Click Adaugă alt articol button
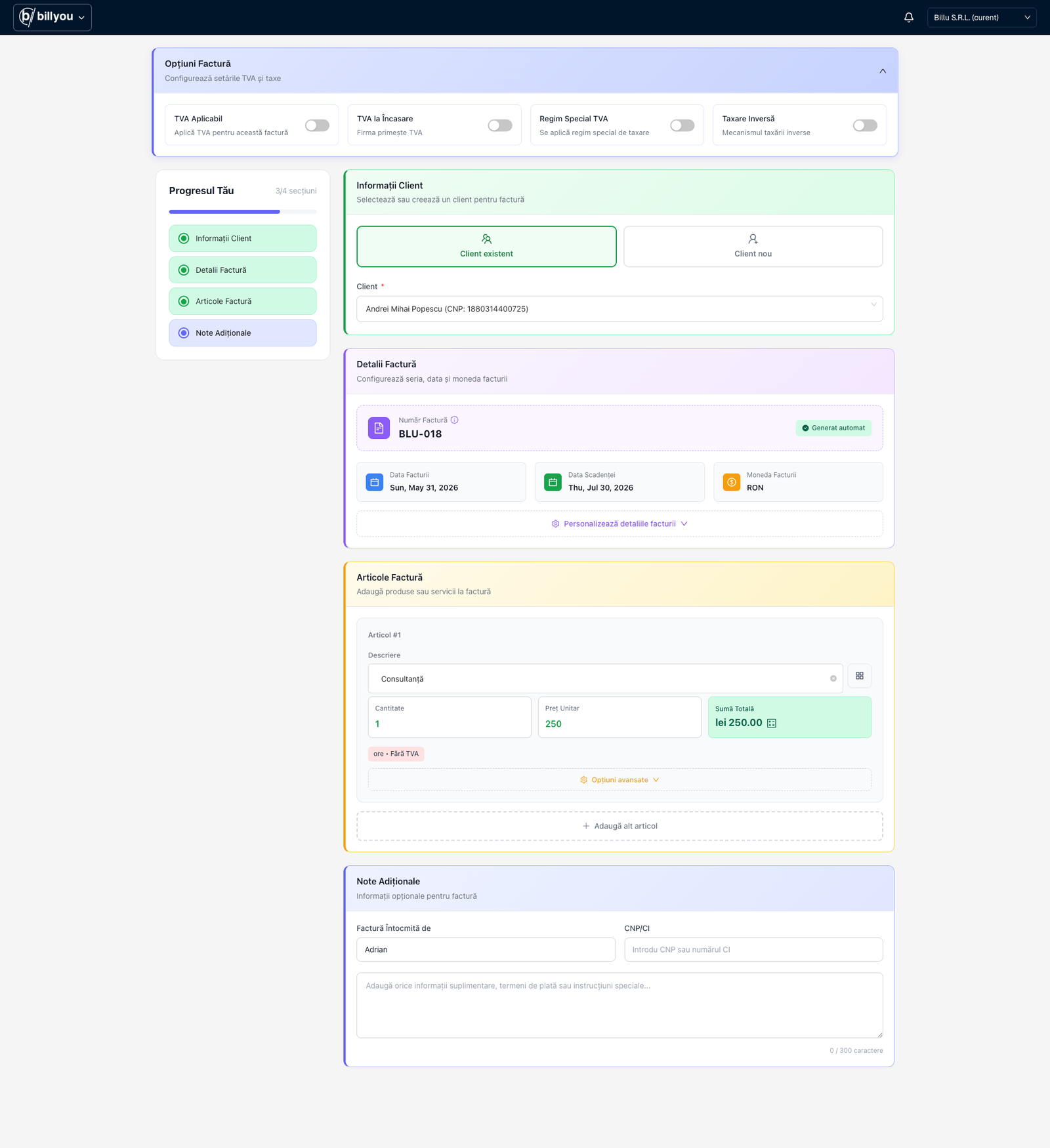Viewport: 1050px width, 1148px height. click(619, 826)
